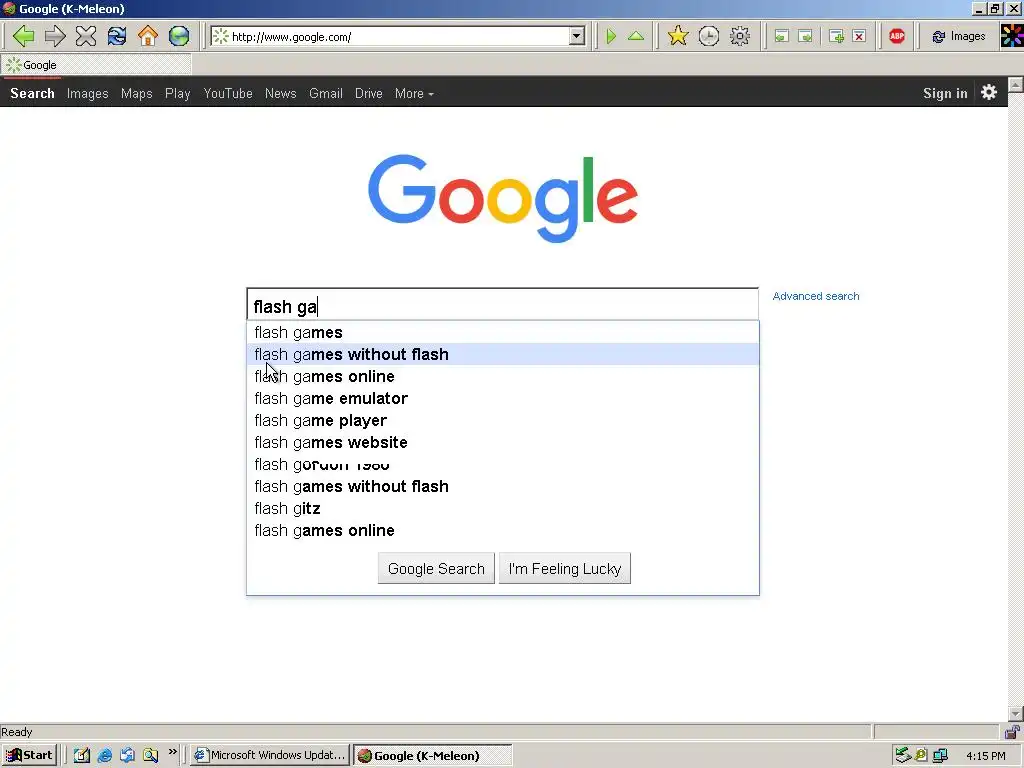
Task: Open the Advanced search link
Action: 816,296
